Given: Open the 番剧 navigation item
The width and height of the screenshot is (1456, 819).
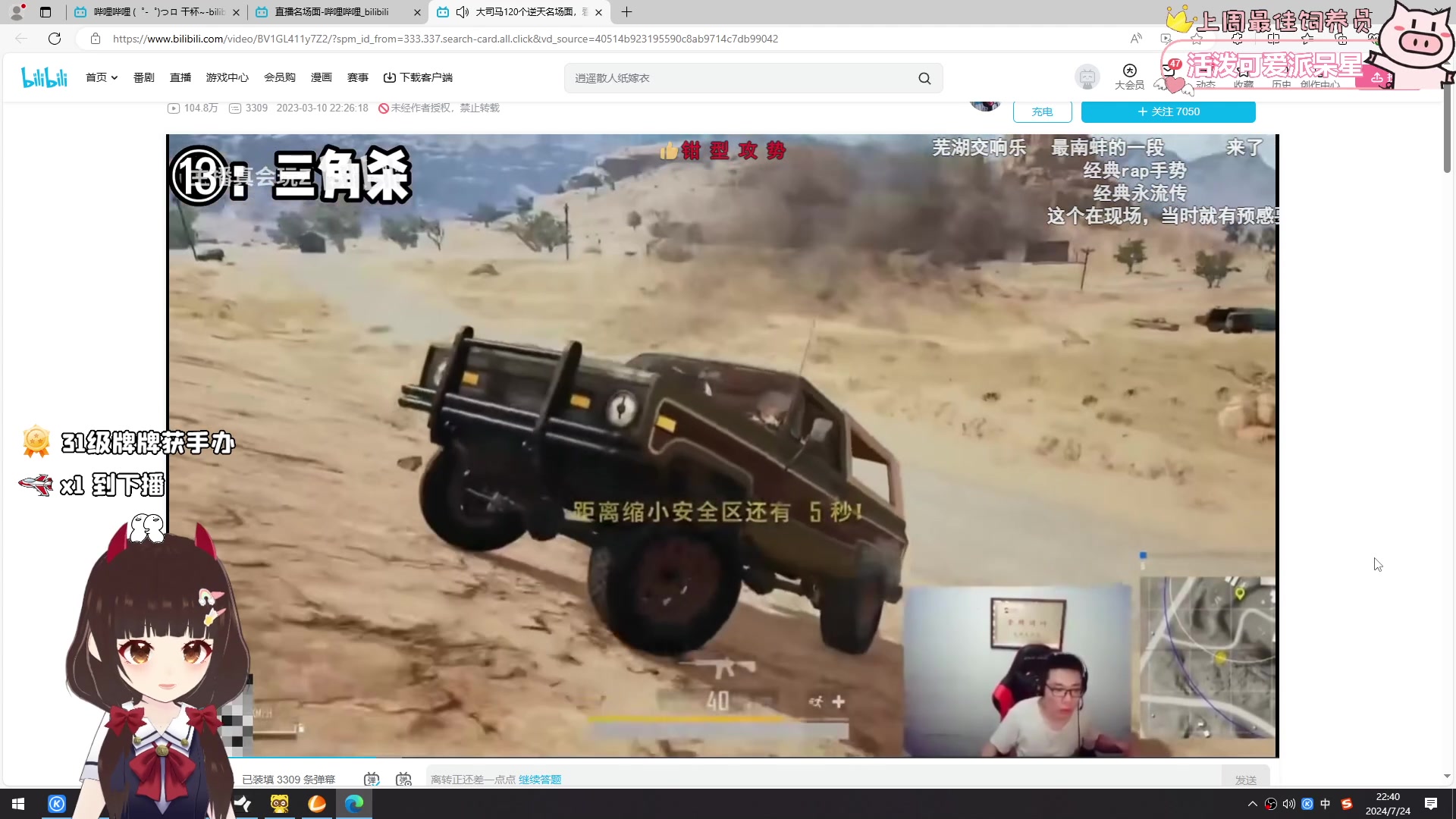Looking at the screenshot, I should click(143, 77).
